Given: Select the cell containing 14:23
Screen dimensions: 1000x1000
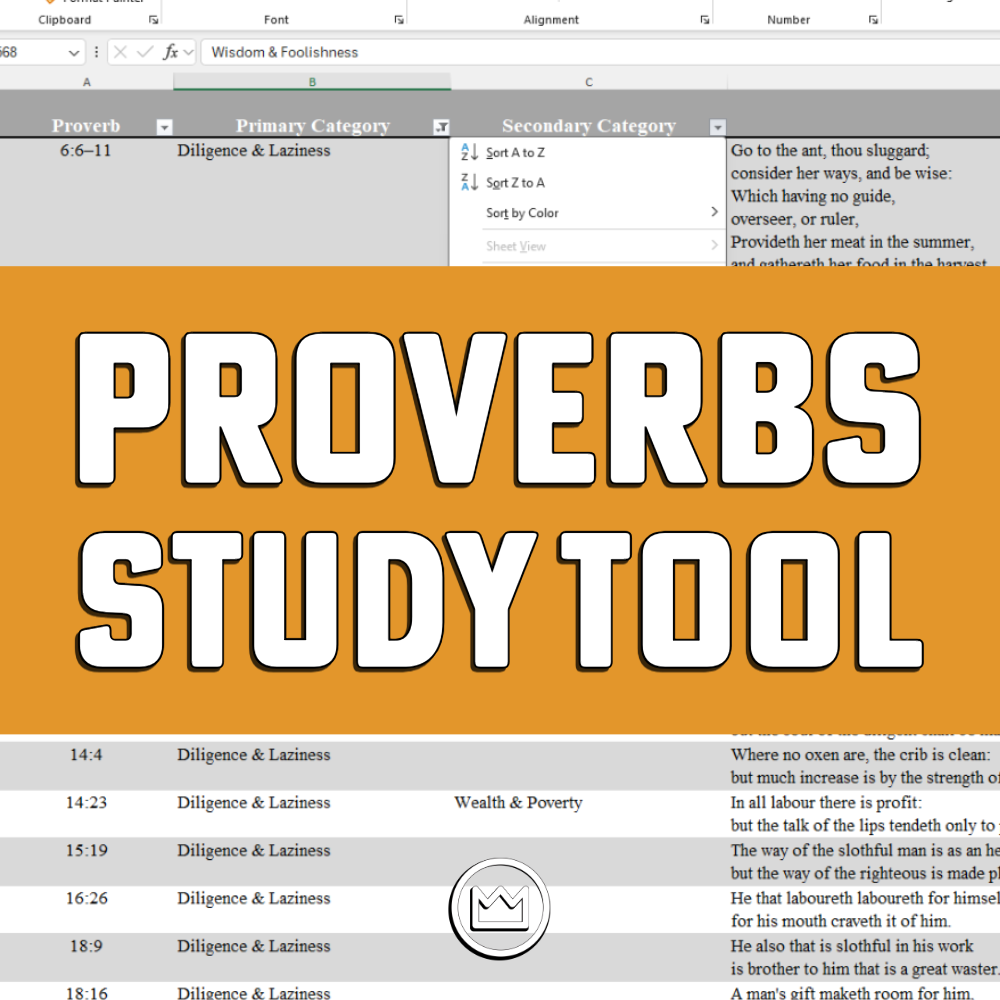Looking at the screenshot, I should (x=86, y=802).
